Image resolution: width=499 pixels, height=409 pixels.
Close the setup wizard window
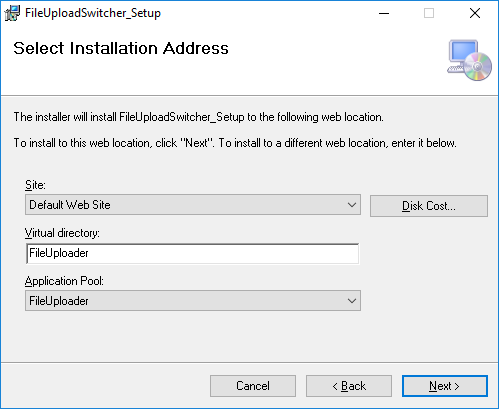pyautogui.click(x=475, y=13)
